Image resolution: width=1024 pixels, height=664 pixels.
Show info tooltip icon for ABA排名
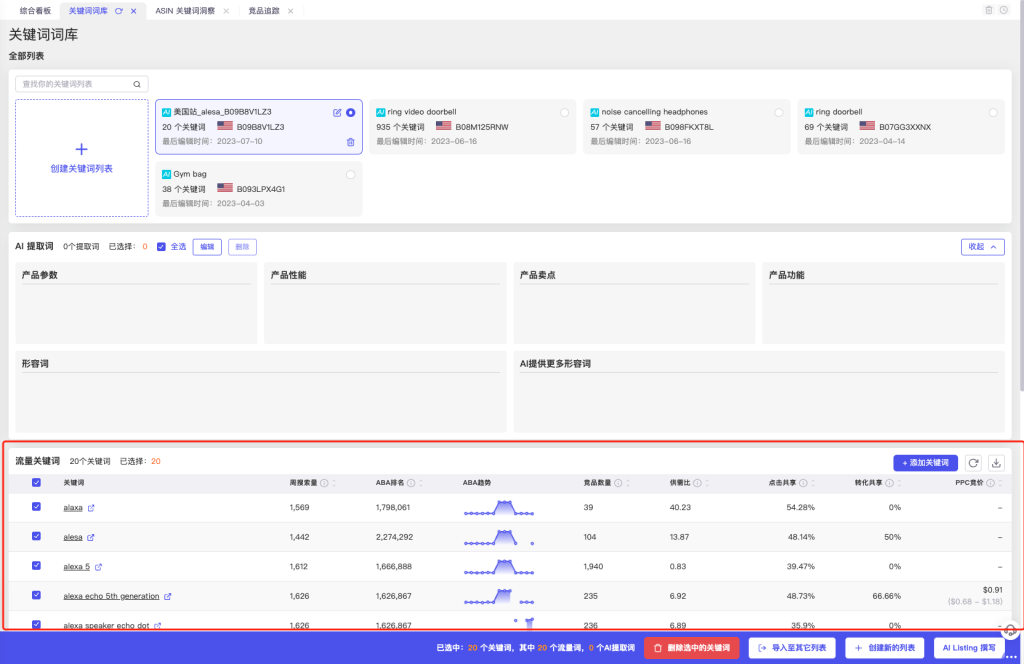[411, 483]
